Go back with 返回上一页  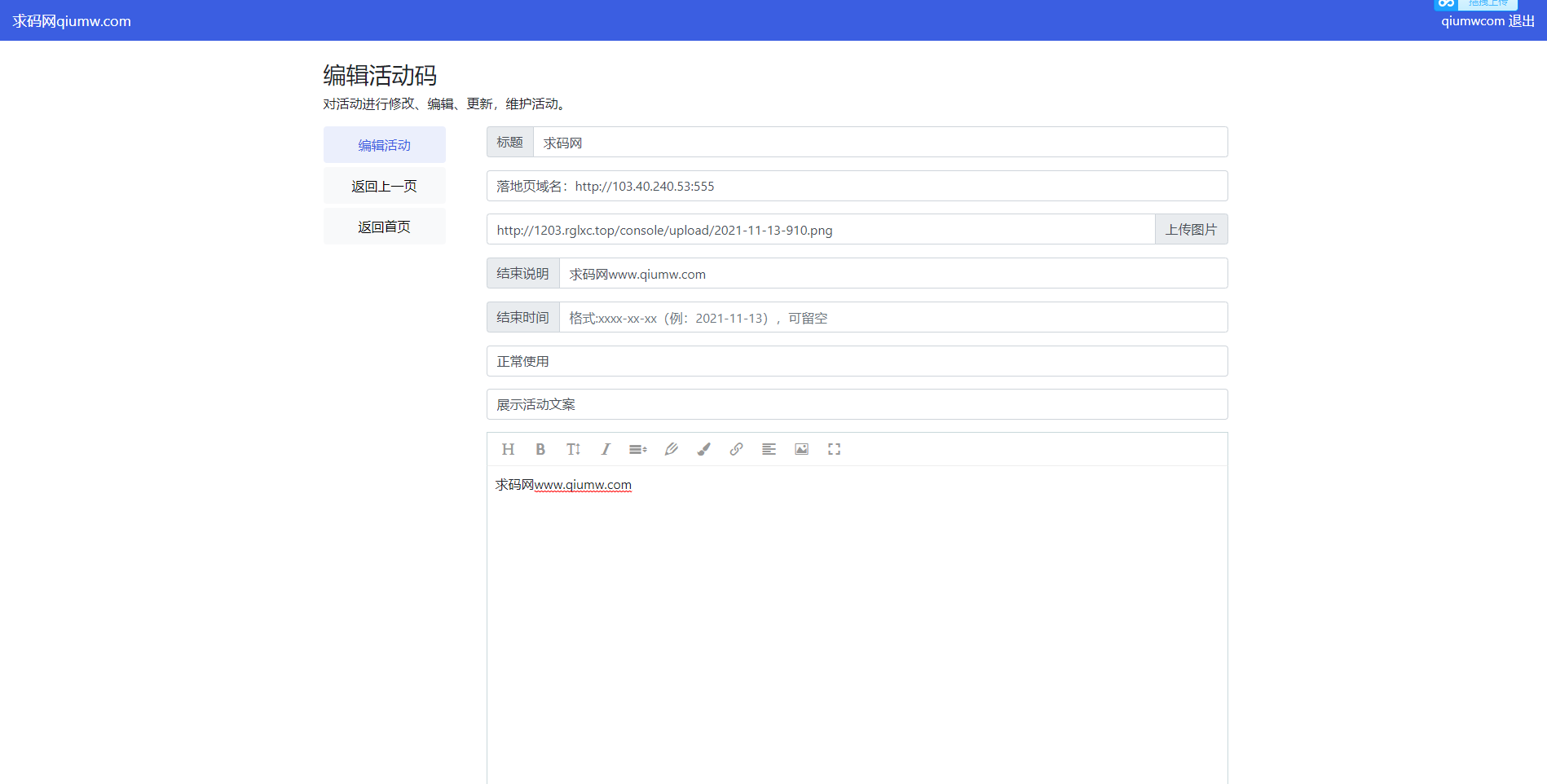pyautogui.click(x=385, y=186)
